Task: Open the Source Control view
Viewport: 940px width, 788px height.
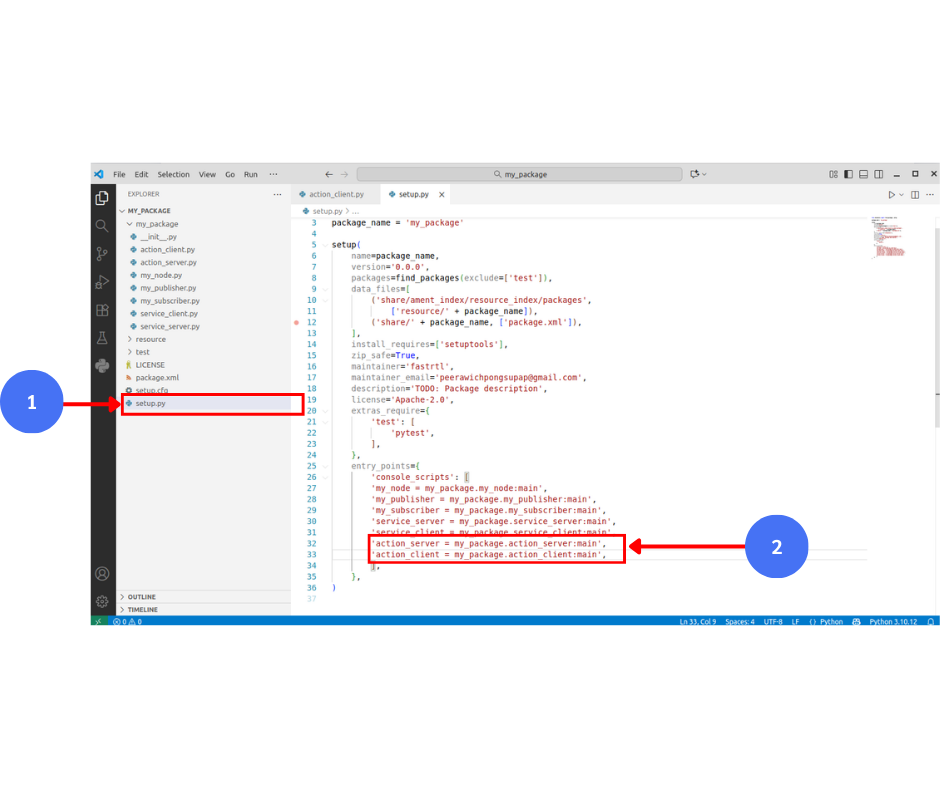Action: 102,254
